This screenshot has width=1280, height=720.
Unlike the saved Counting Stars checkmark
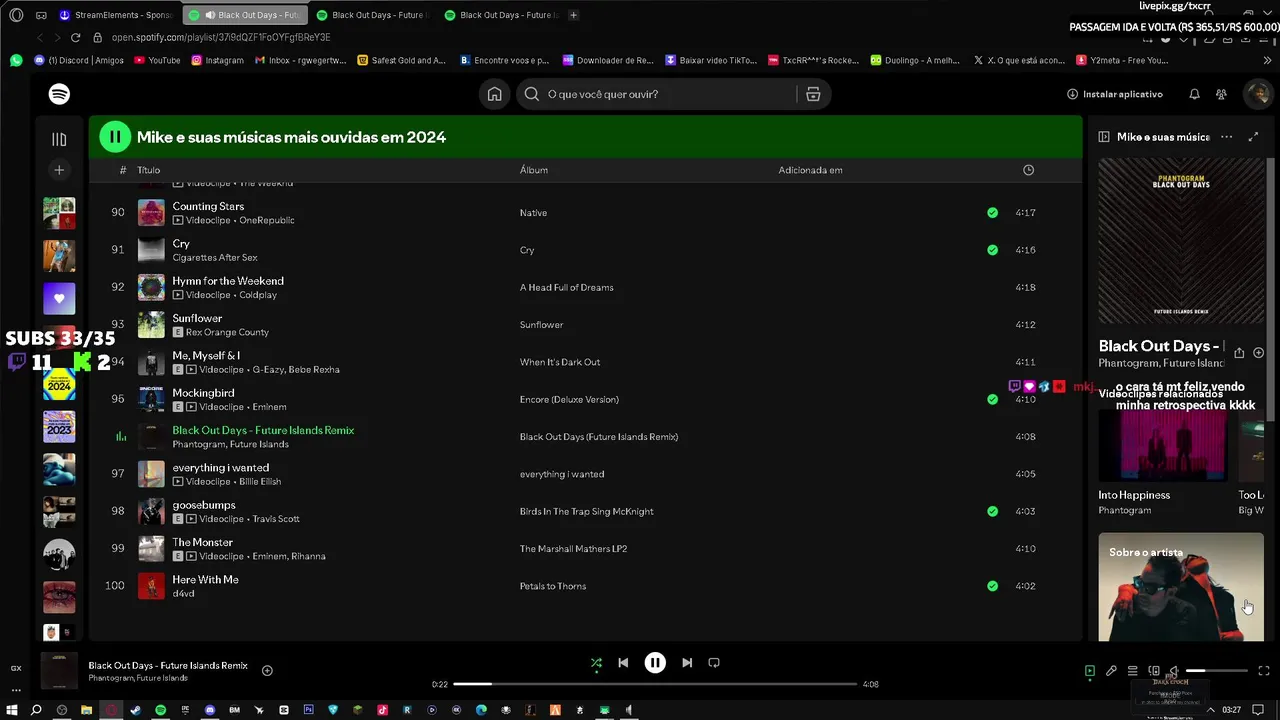(x=992, y=213)
